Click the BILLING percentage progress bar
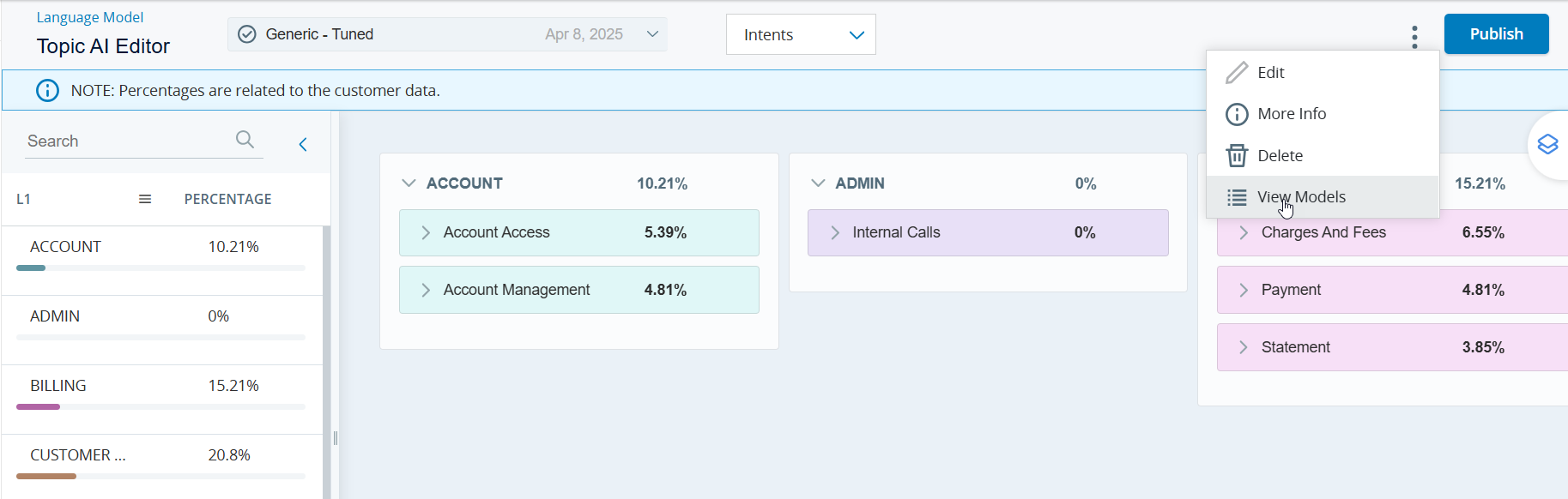 click(x=160, y=406)
